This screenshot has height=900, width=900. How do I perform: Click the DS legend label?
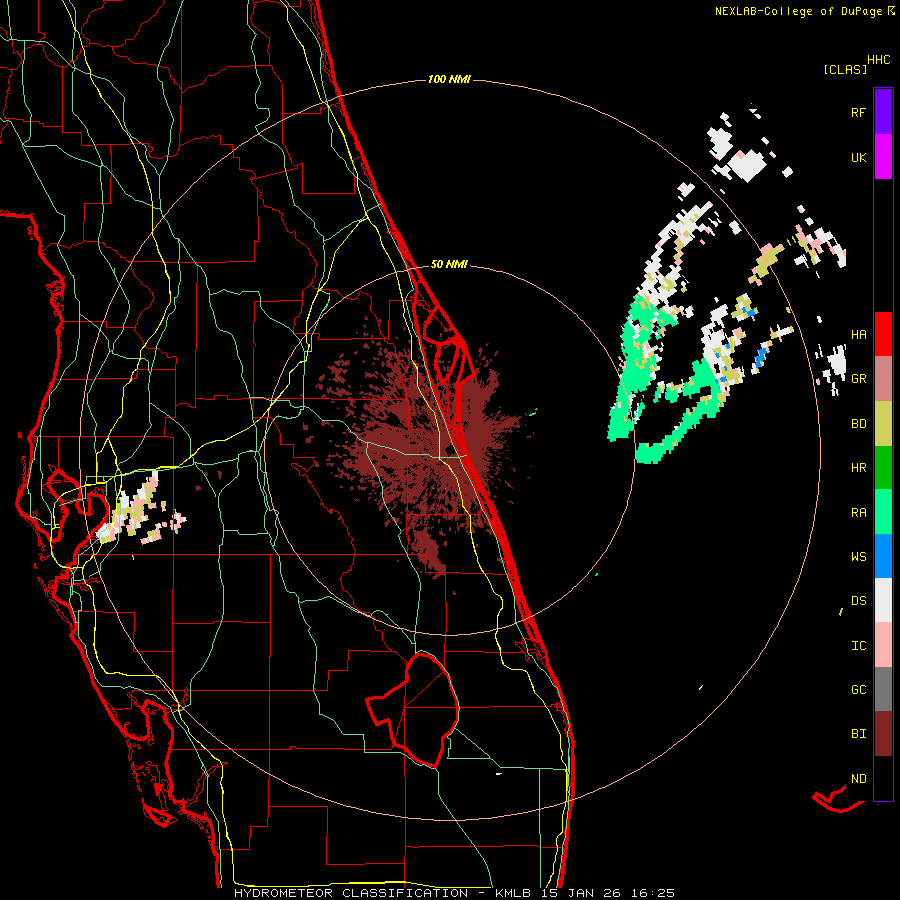click(x=858, y=601)
